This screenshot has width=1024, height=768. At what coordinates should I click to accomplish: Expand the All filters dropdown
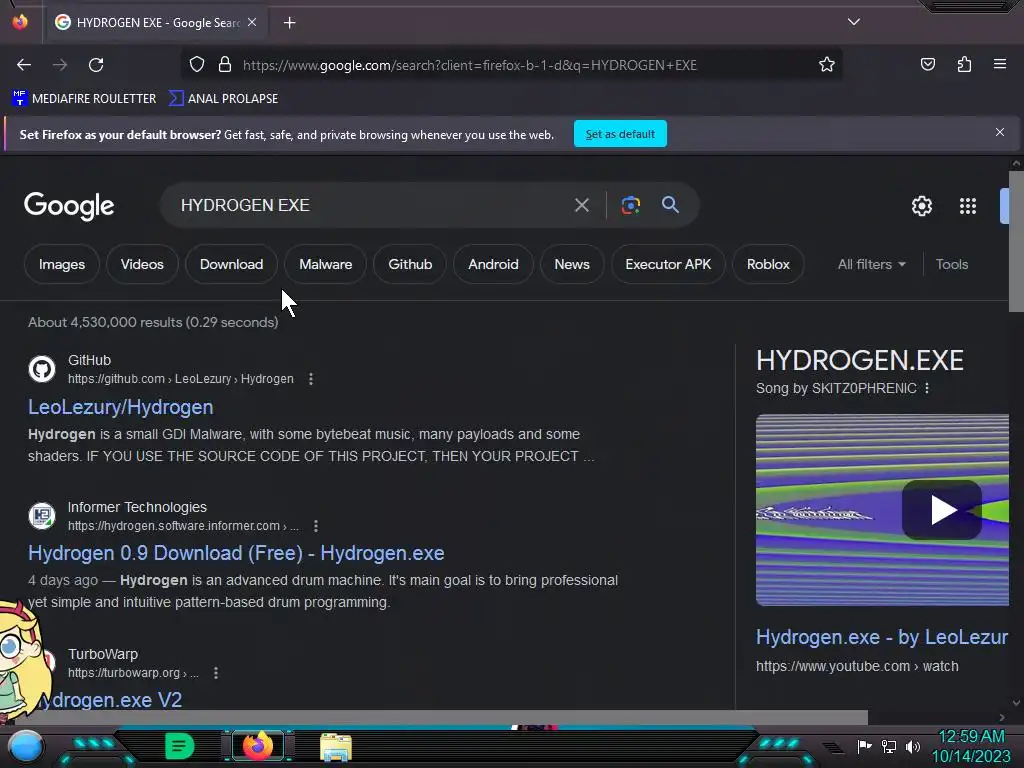point(872,264)
